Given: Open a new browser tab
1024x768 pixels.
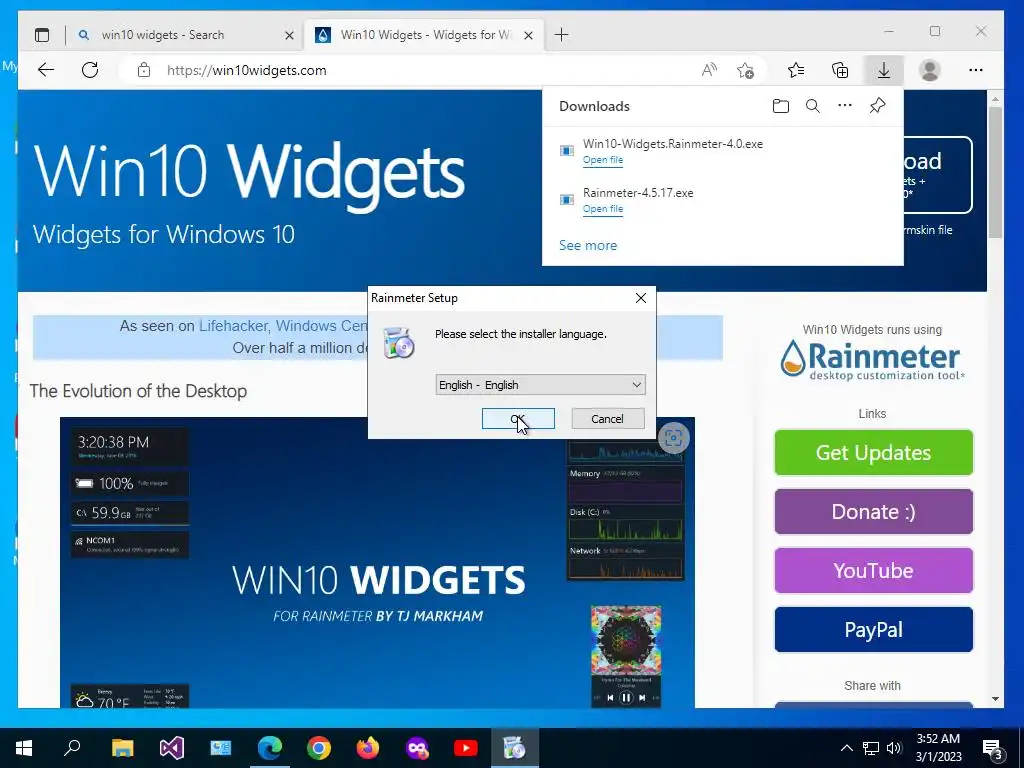Looking at the screenshot, I should coord(562,35).
